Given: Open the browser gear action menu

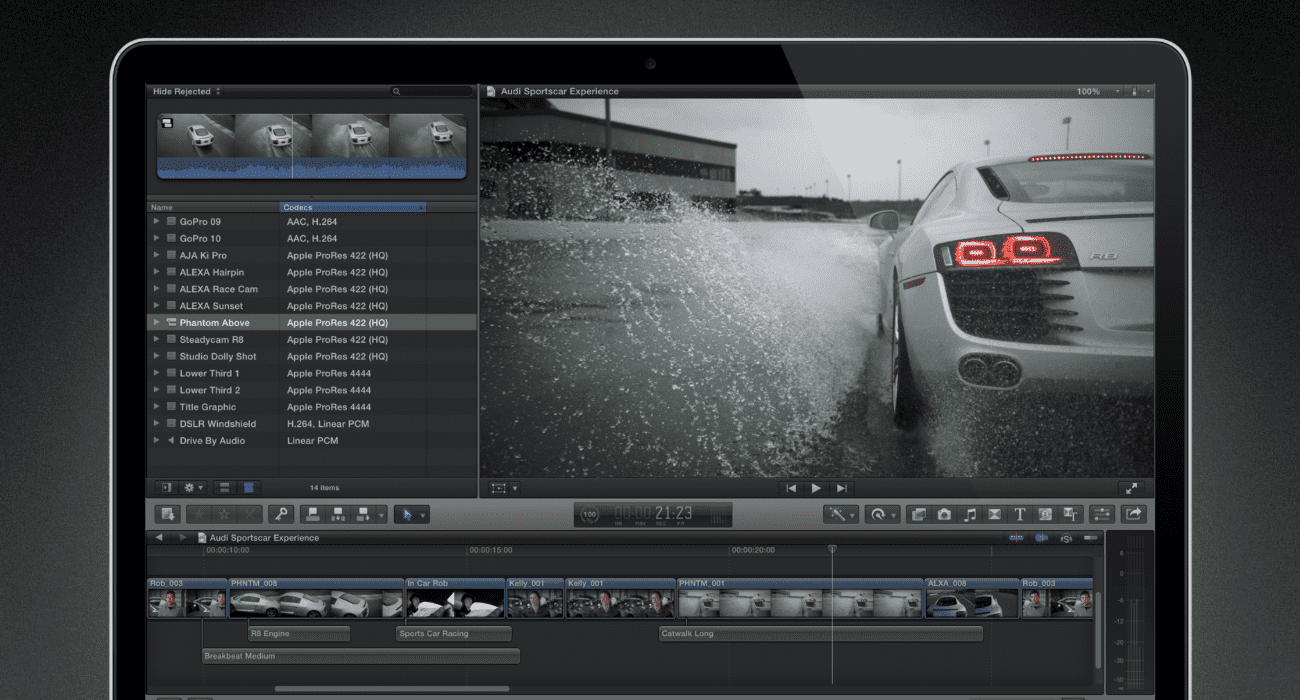Looking at the screenshot, I should pyautogui.click(x=193, y=487).
